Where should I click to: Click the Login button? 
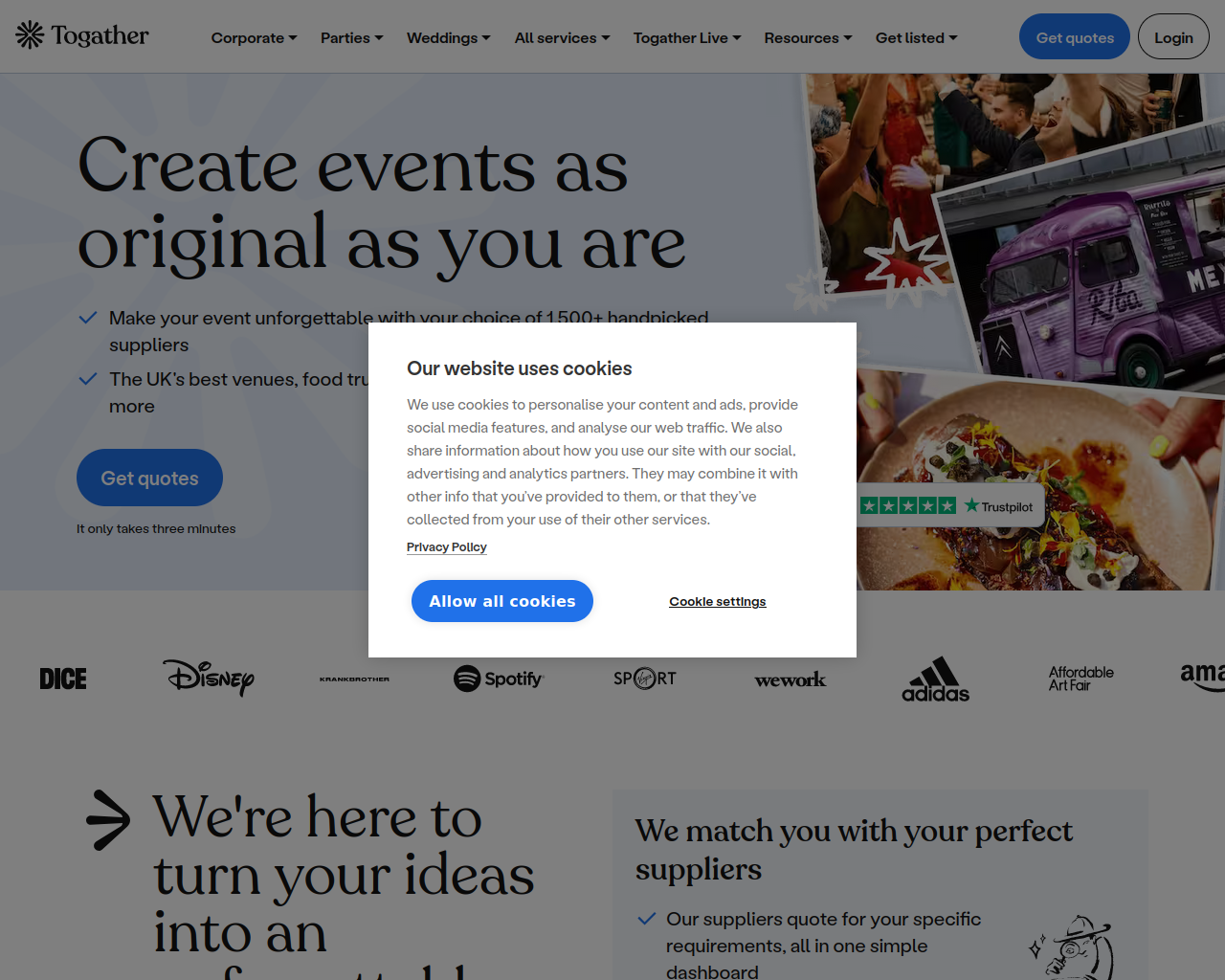(1173, 36)
